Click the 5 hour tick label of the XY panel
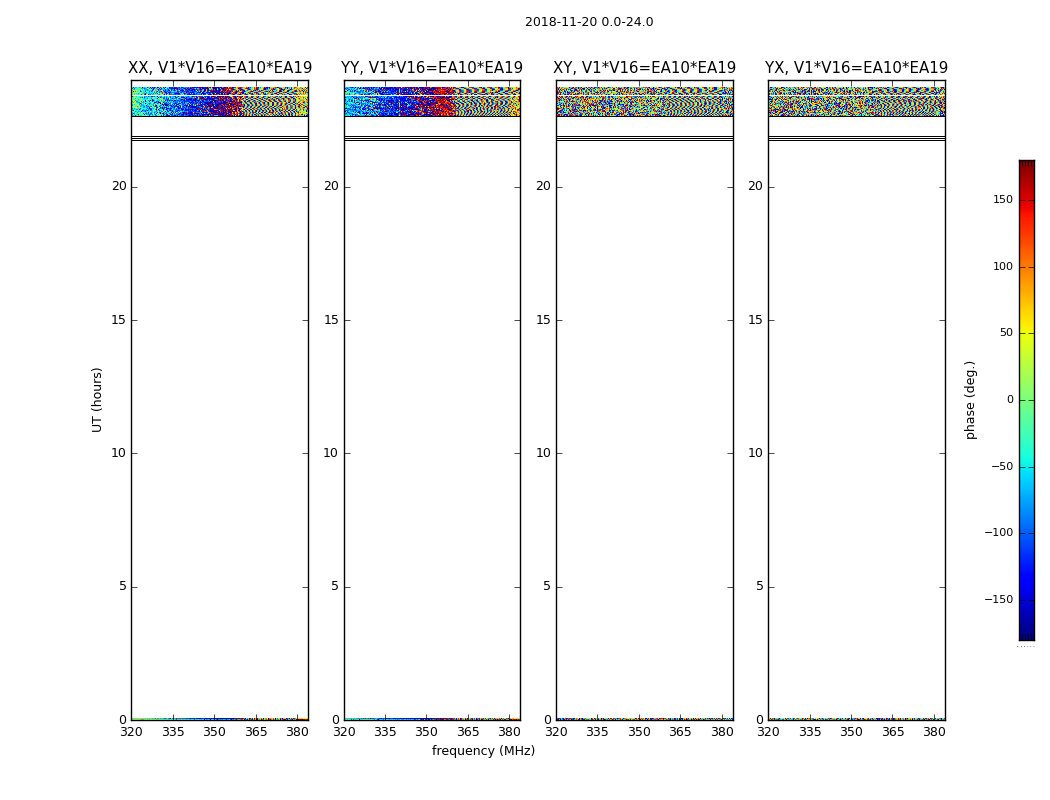 (x=547, y=586)
